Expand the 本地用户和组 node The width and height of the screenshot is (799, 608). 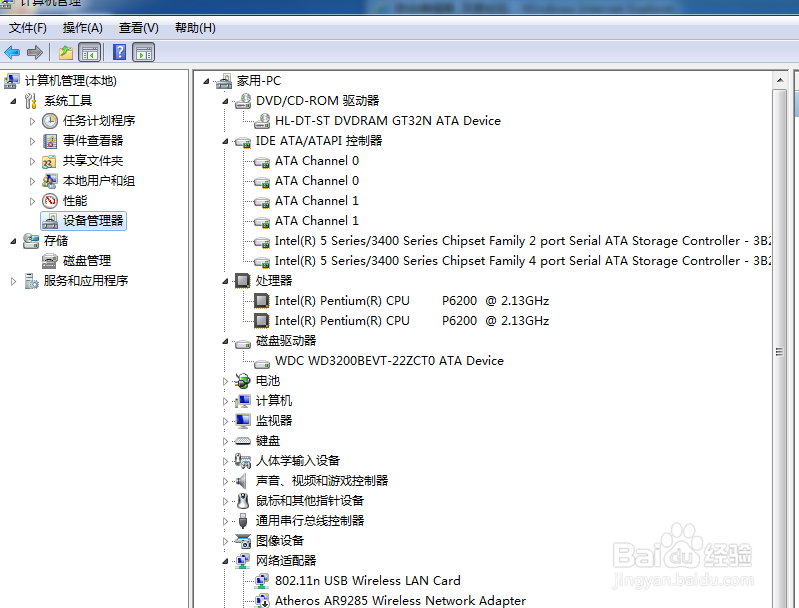(32, 181)
